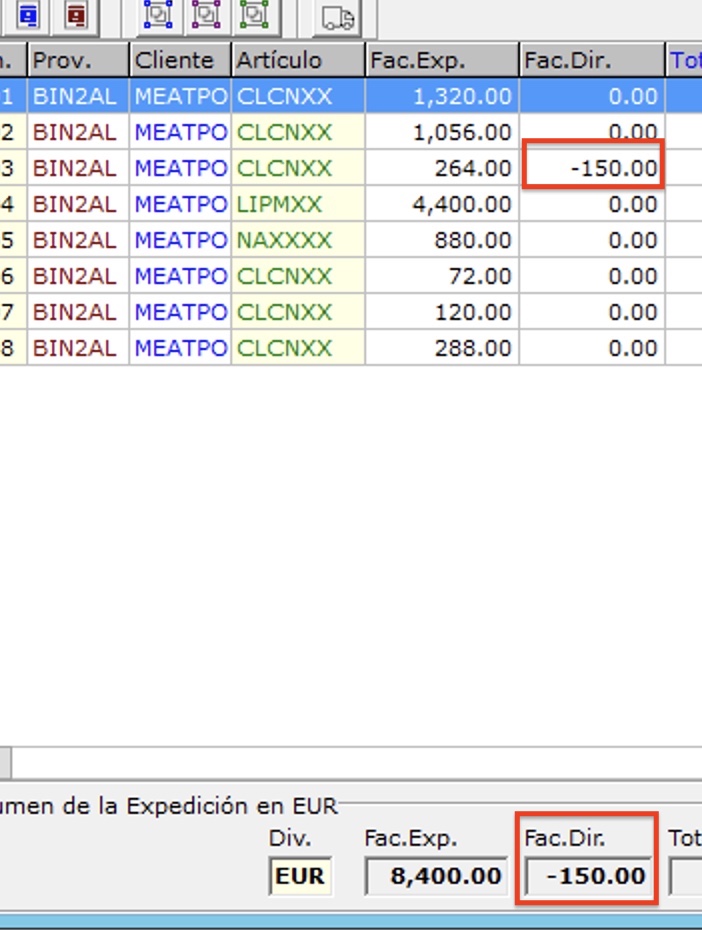Click the green-cornered selection squares icon
702x930 pixels.
click(255, 15)
